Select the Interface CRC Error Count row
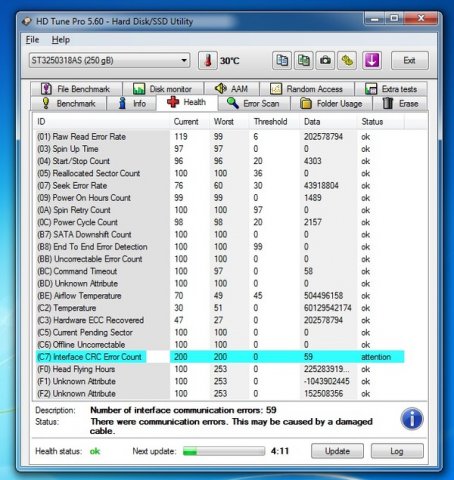The width and height of the screenshot is (454, 480). [220, 357]
